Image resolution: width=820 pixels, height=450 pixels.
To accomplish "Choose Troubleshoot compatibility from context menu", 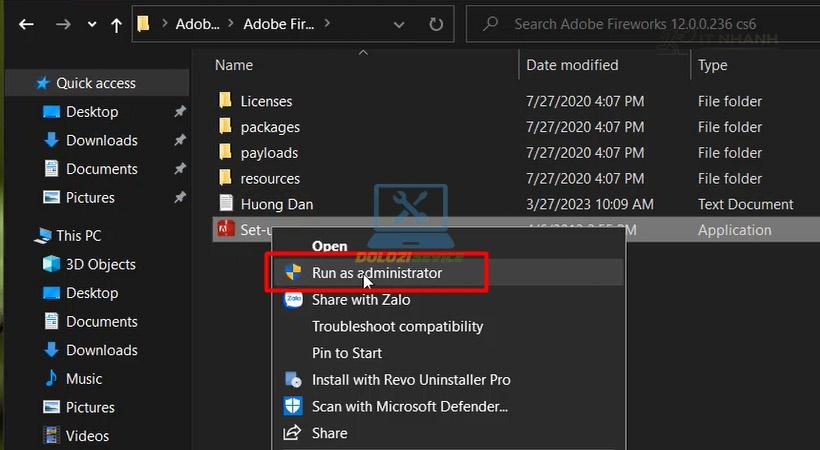I will click(397, 326).
